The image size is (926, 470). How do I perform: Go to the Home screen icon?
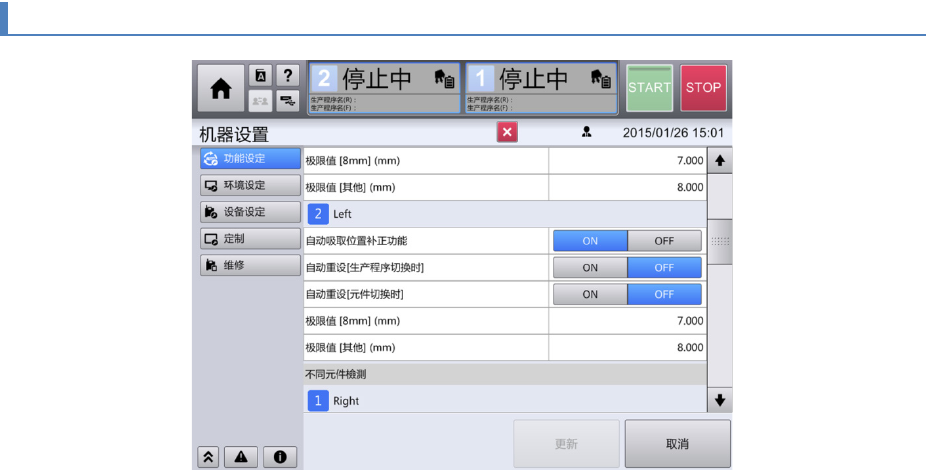coord(221,89)
